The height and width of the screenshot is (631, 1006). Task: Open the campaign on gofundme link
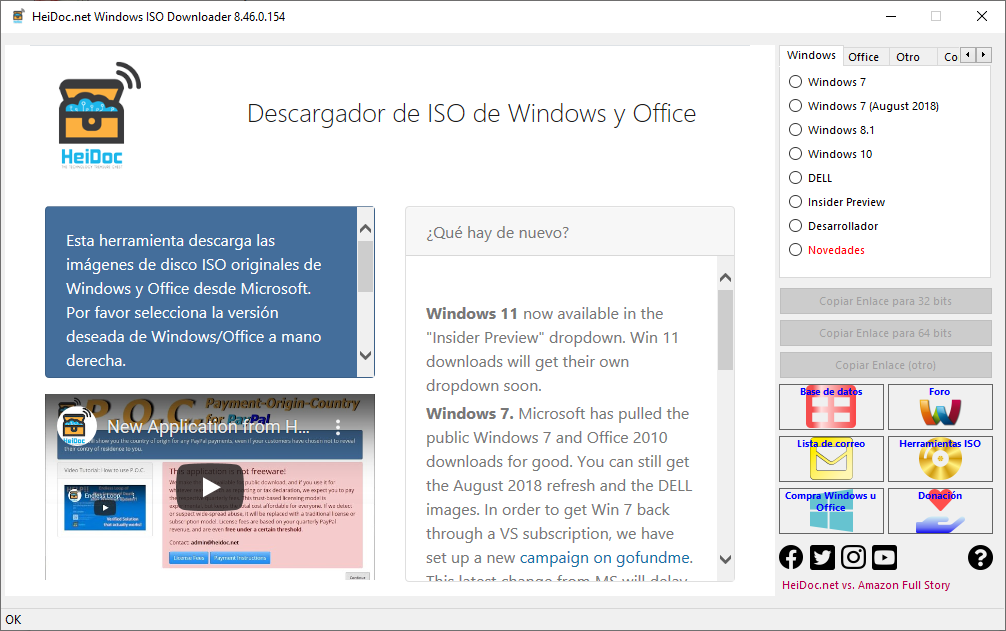[x=606, y=558]
